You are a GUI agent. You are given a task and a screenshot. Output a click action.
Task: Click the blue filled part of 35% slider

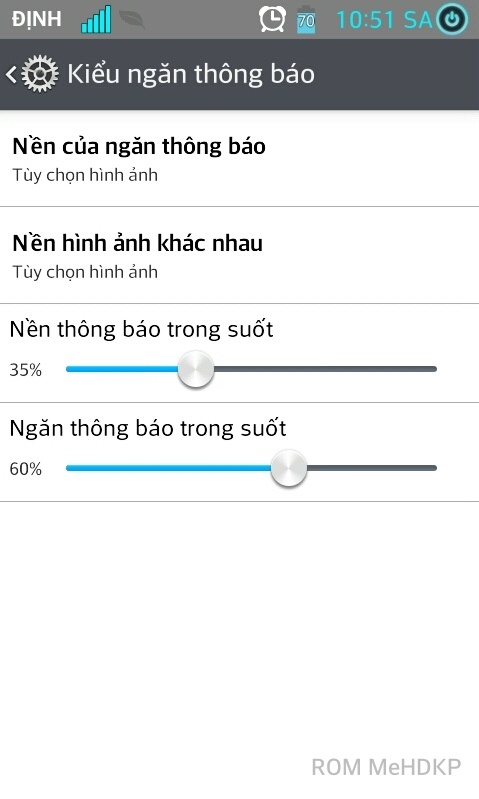pos(122,369)
